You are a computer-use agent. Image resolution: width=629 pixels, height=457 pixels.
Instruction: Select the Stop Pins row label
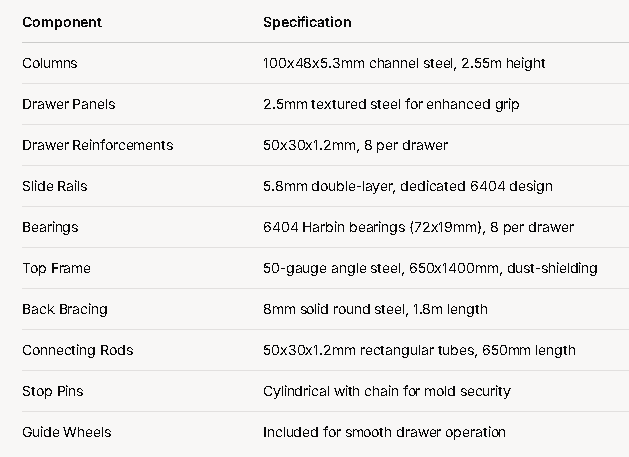53,391
